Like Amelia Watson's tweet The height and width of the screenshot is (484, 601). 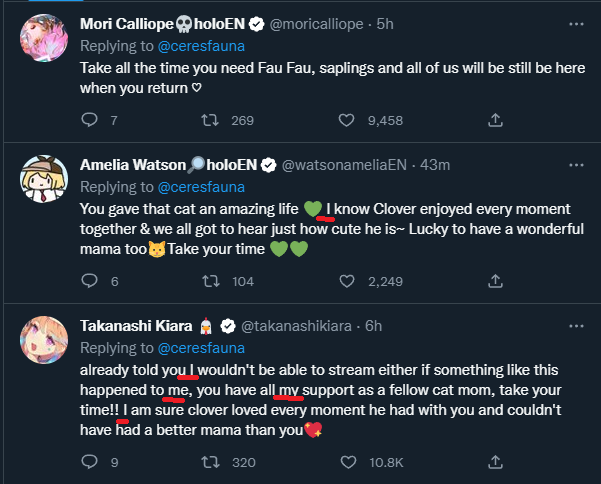click(x=346, y=282)
